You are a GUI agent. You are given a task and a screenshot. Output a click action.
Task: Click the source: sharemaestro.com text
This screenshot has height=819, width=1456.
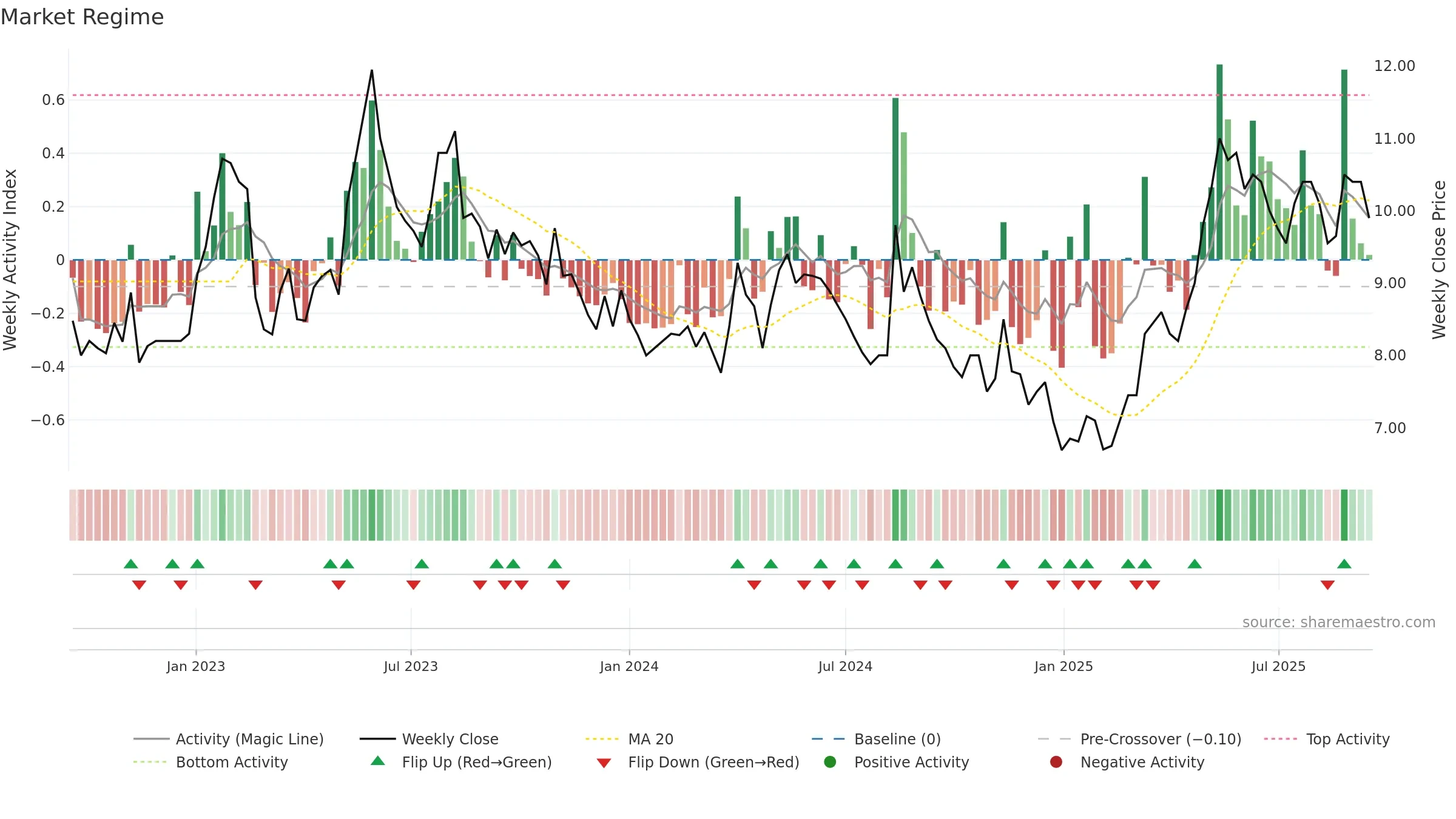(1339, 622)
